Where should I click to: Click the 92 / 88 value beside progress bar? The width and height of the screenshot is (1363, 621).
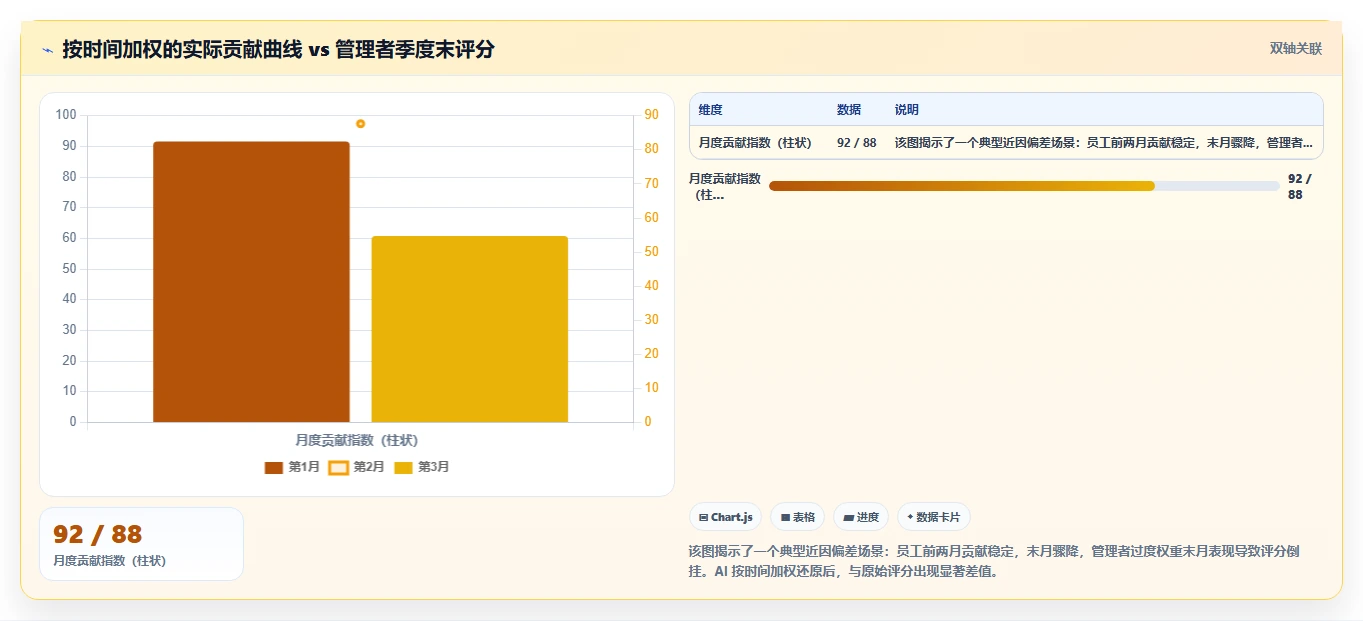click(1299, 187)
